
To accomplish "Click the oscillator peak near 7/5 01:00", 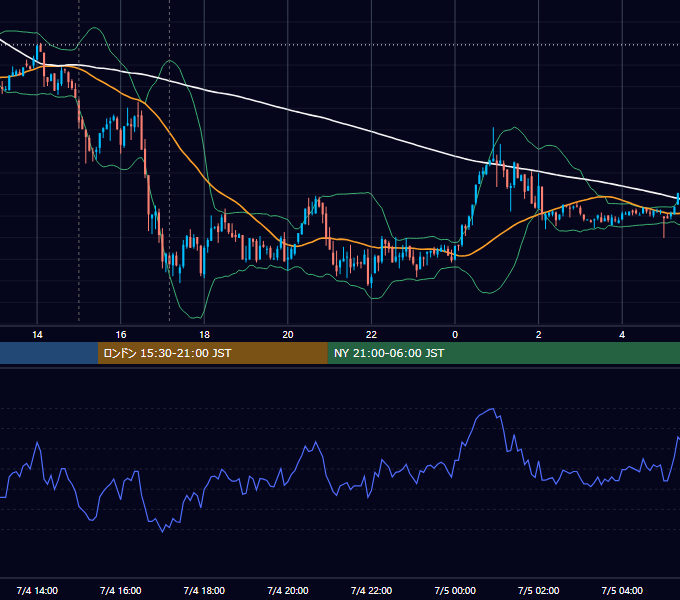I will (x=492, y=409).
